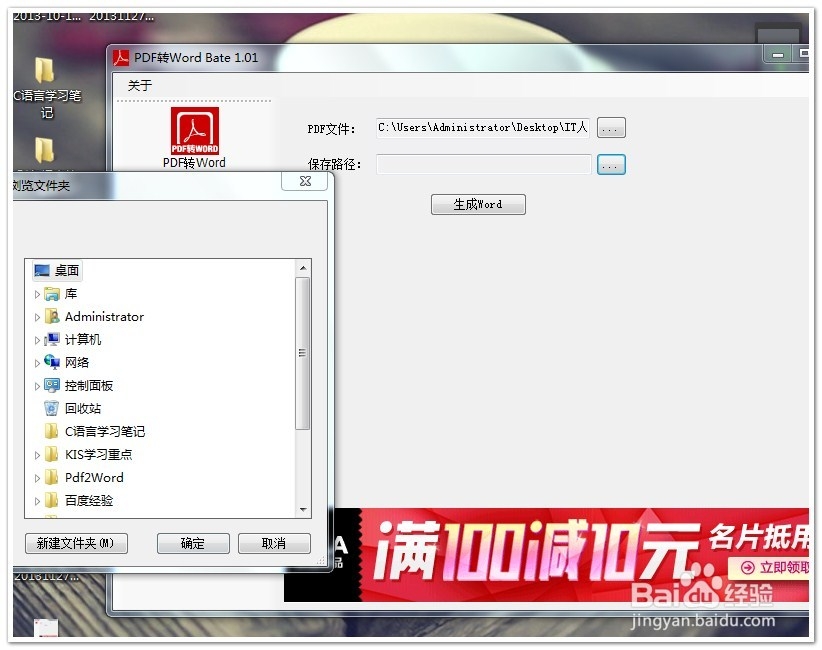Click the Pdf2Word folder icon
Image resolution: width=822 pixels, height=650 pixels.
click(52, 477)
